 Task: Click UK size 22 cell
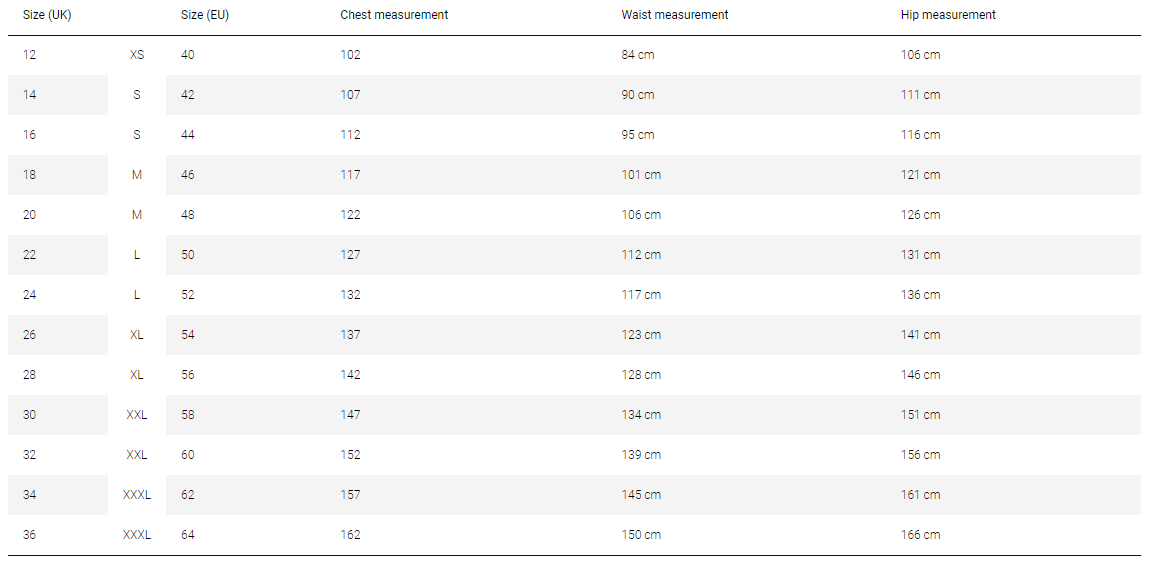click(x=30, y=254)
